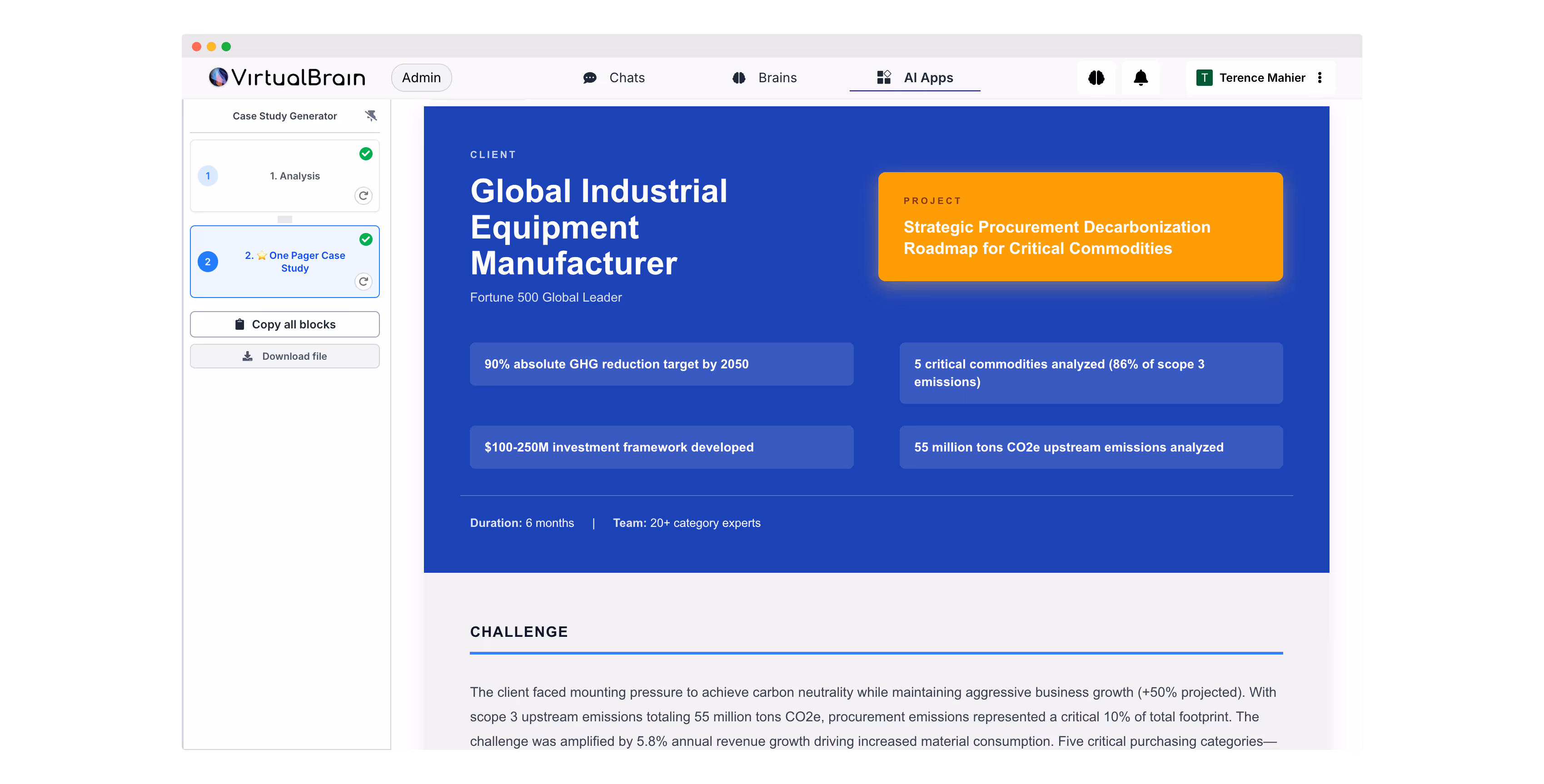Regenerate the One Pager Case Study step

tap(363, 282)
